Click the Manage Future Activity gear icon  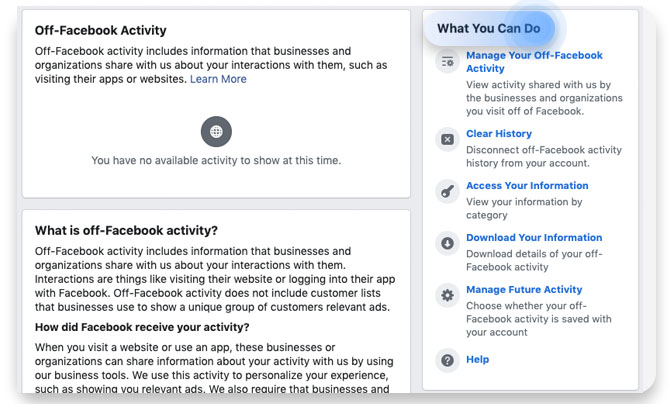(x=447, y=295)
